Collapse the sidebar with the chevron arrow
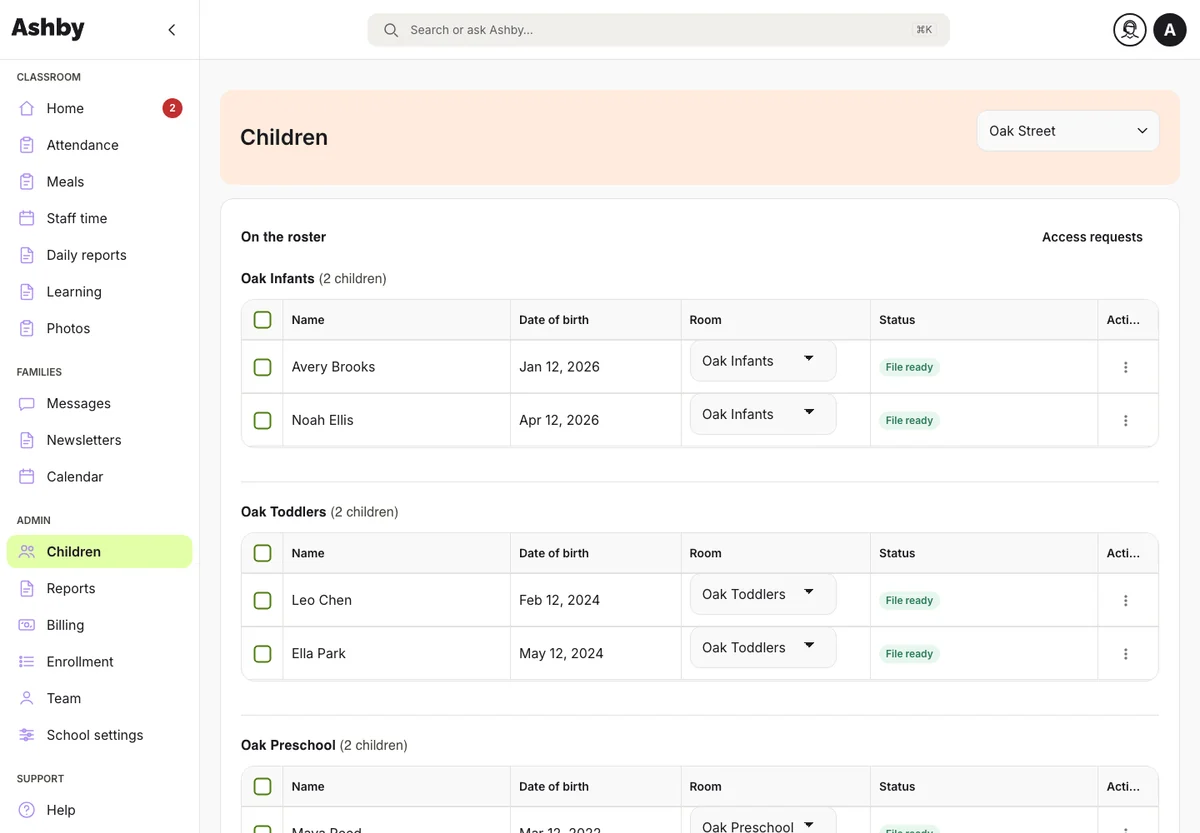Viewport: 1200px width, 833px height. click(172, 30)
